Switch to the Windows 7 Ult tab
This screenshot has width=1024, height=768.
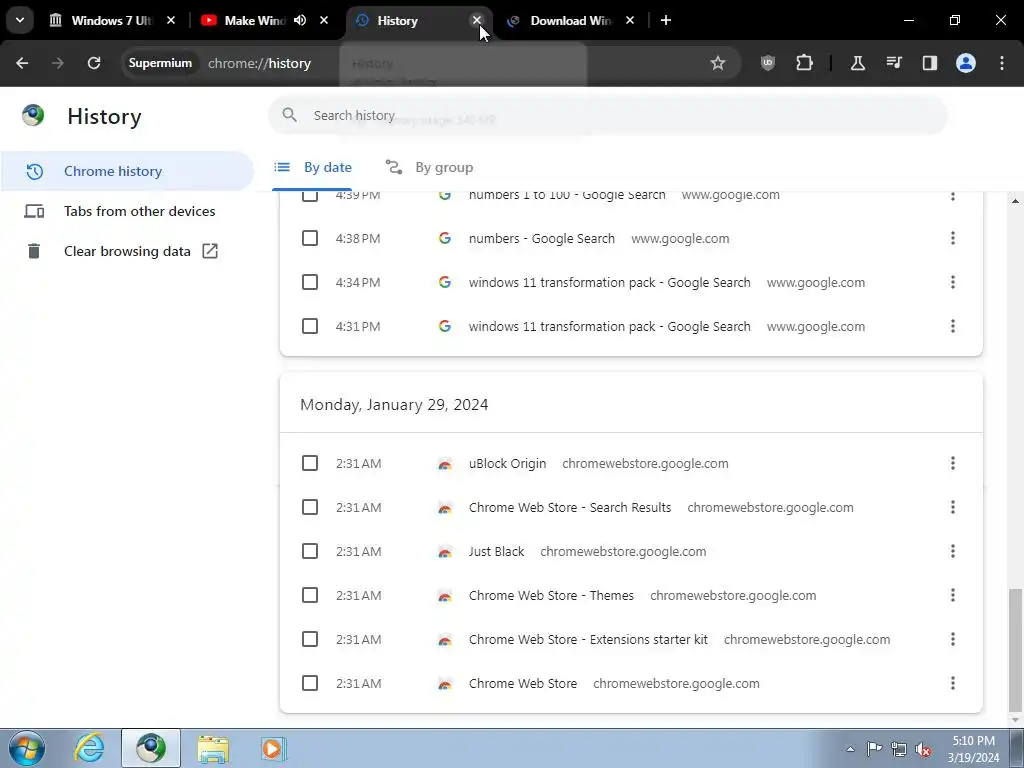tap(112, 20)
